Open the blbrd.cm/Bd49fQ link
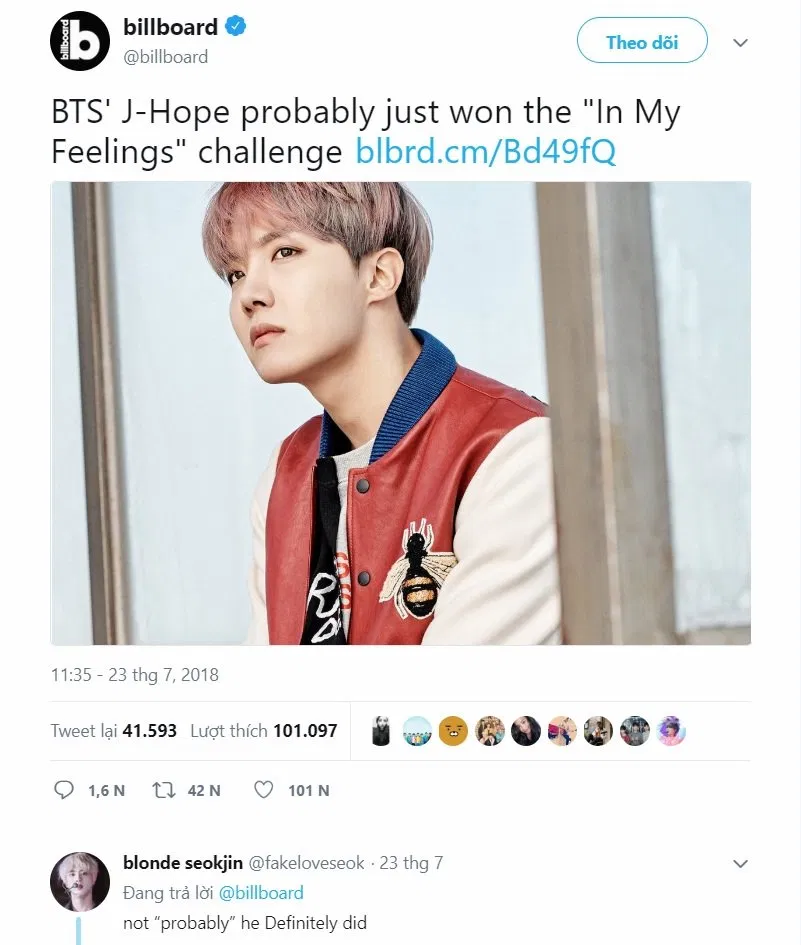The height and width of the screenshot is (945, 801). point(486,151)
